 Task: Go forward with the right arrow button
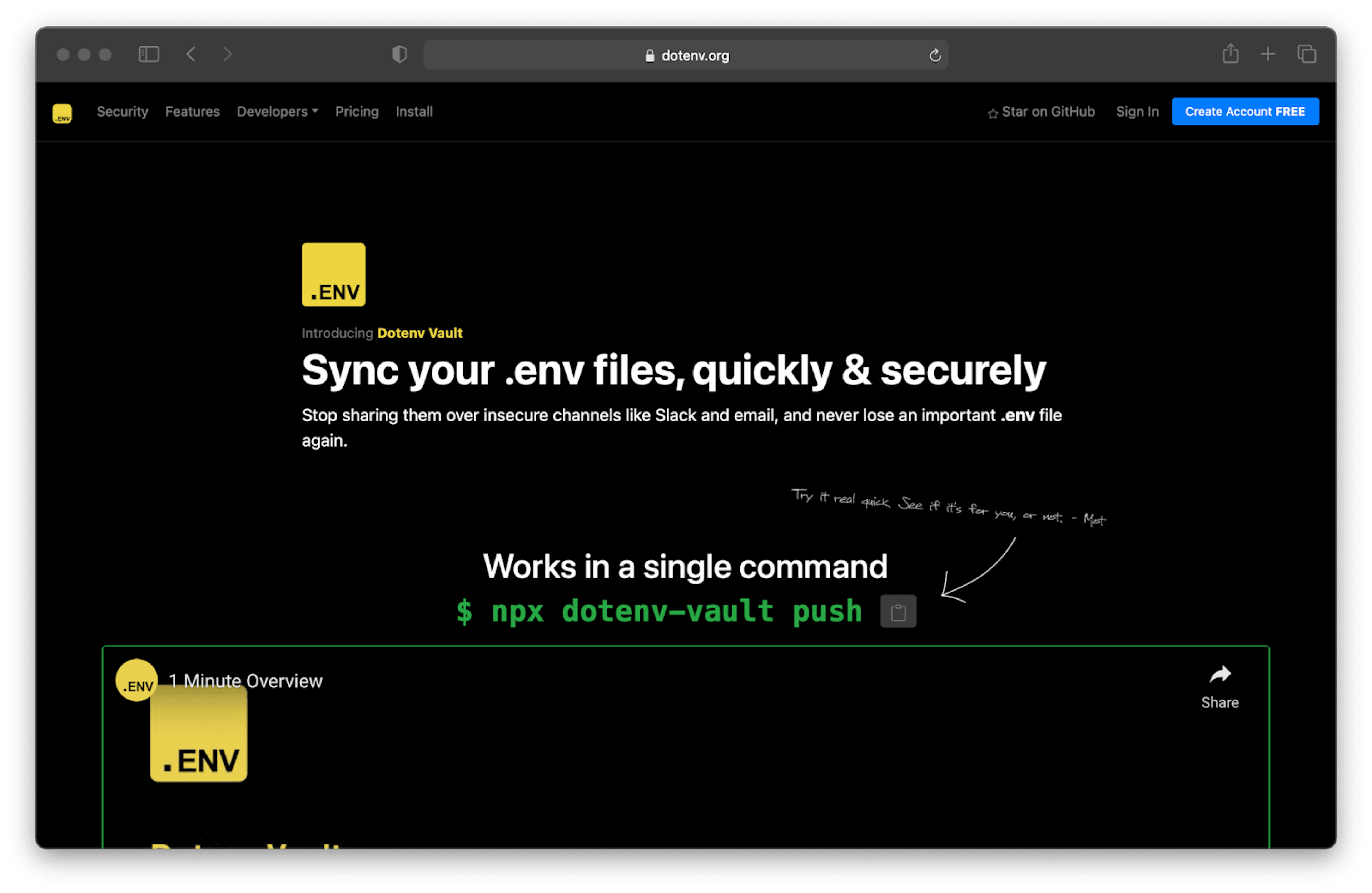(x=228, y=54)
